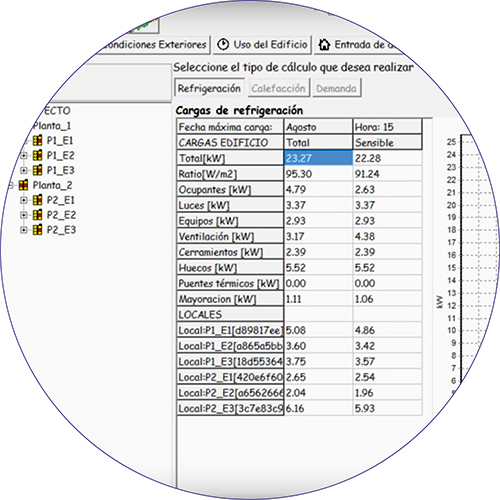Image resolution: width=500 pixels, height=500 pixels.
Task: Click the Local:P1_E1 row header
Action: (230, 330)
